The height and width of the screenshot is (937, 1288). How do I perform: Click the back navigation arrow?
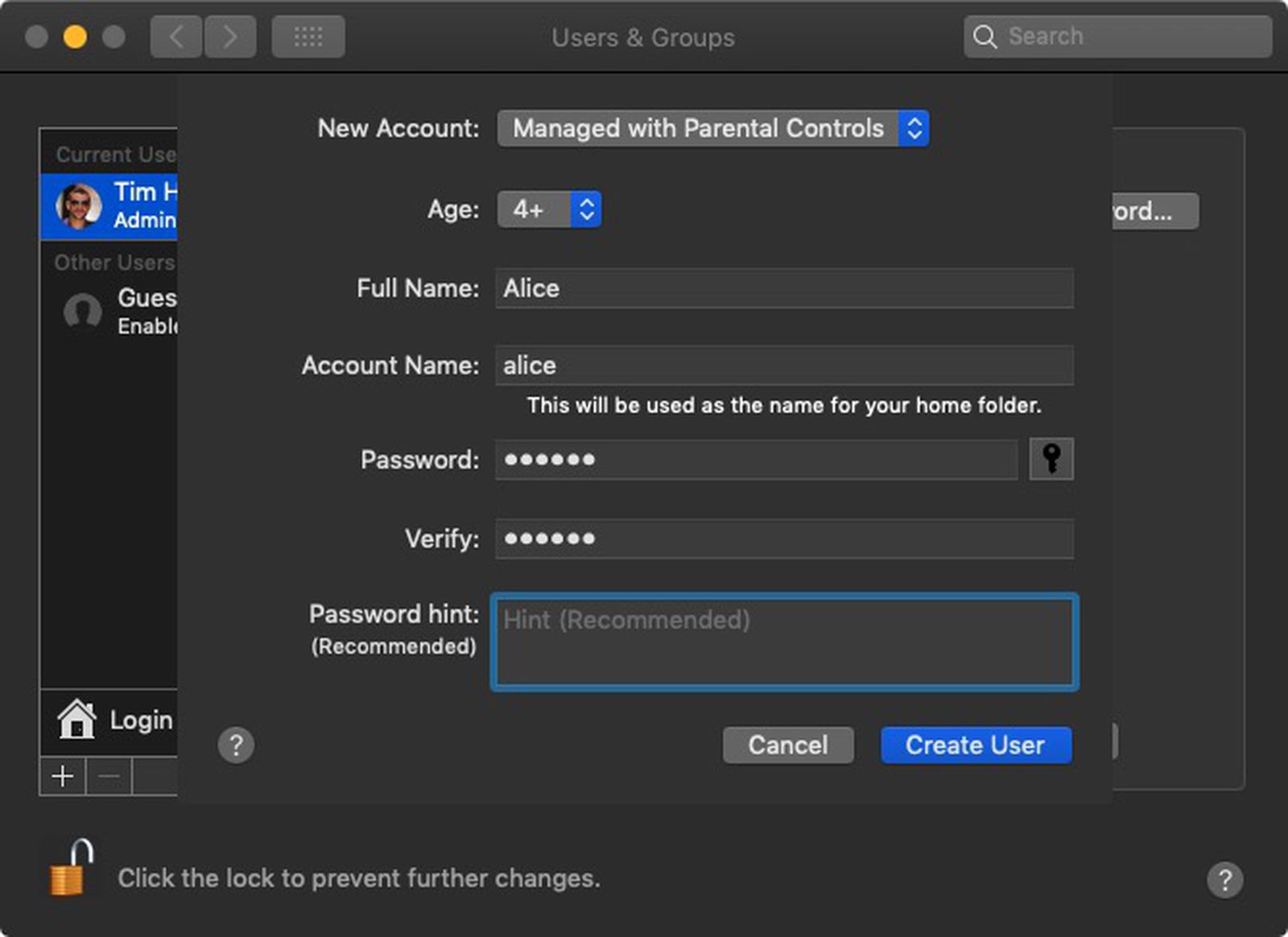point(175,36)
